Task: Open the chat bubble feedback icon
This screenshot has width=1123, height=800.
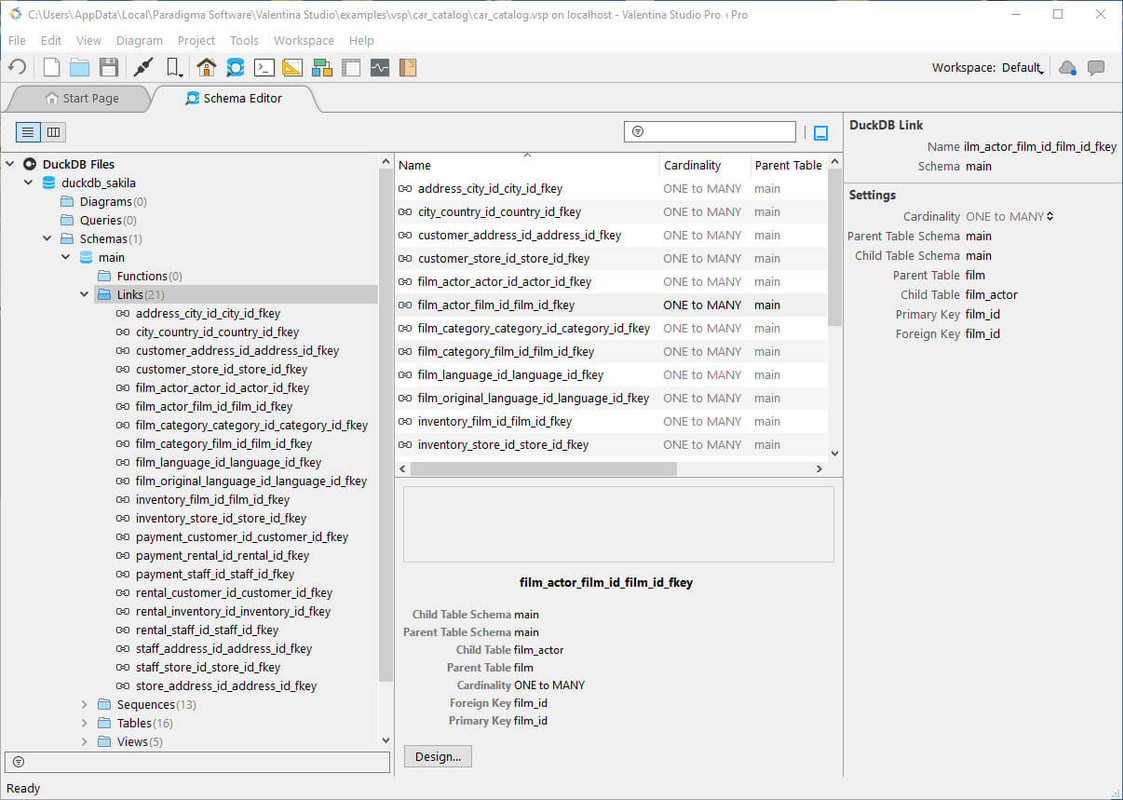Action: tap(1096, 67)
